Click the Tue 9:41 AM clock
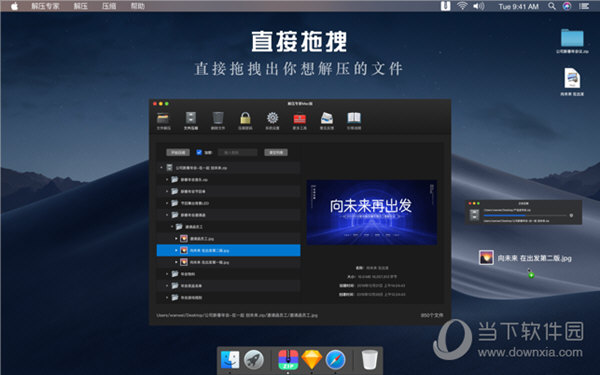 (x=518, y=7)
